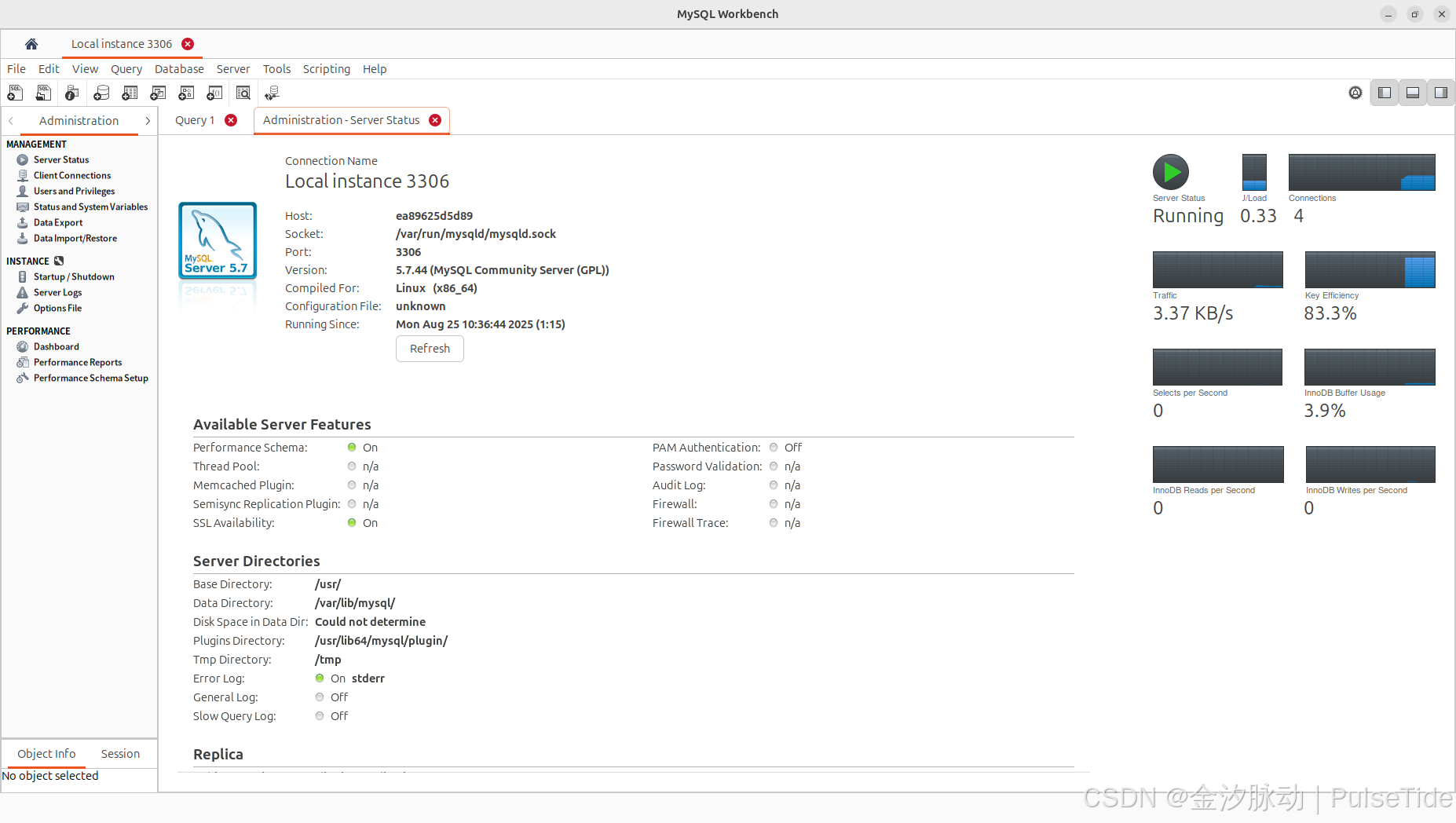
Task: Open Server Status in Management
Action: pyautogui.click(x=61, y=159)
